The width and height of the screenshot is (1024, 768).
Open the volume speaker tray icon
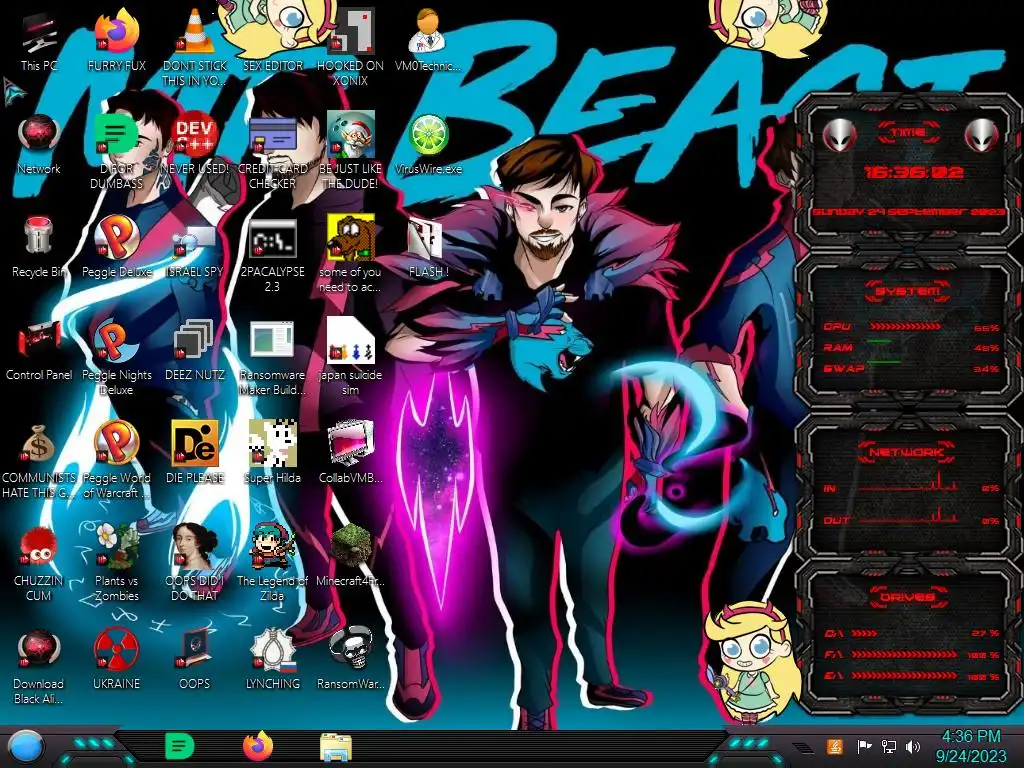(x=913, y=746)
